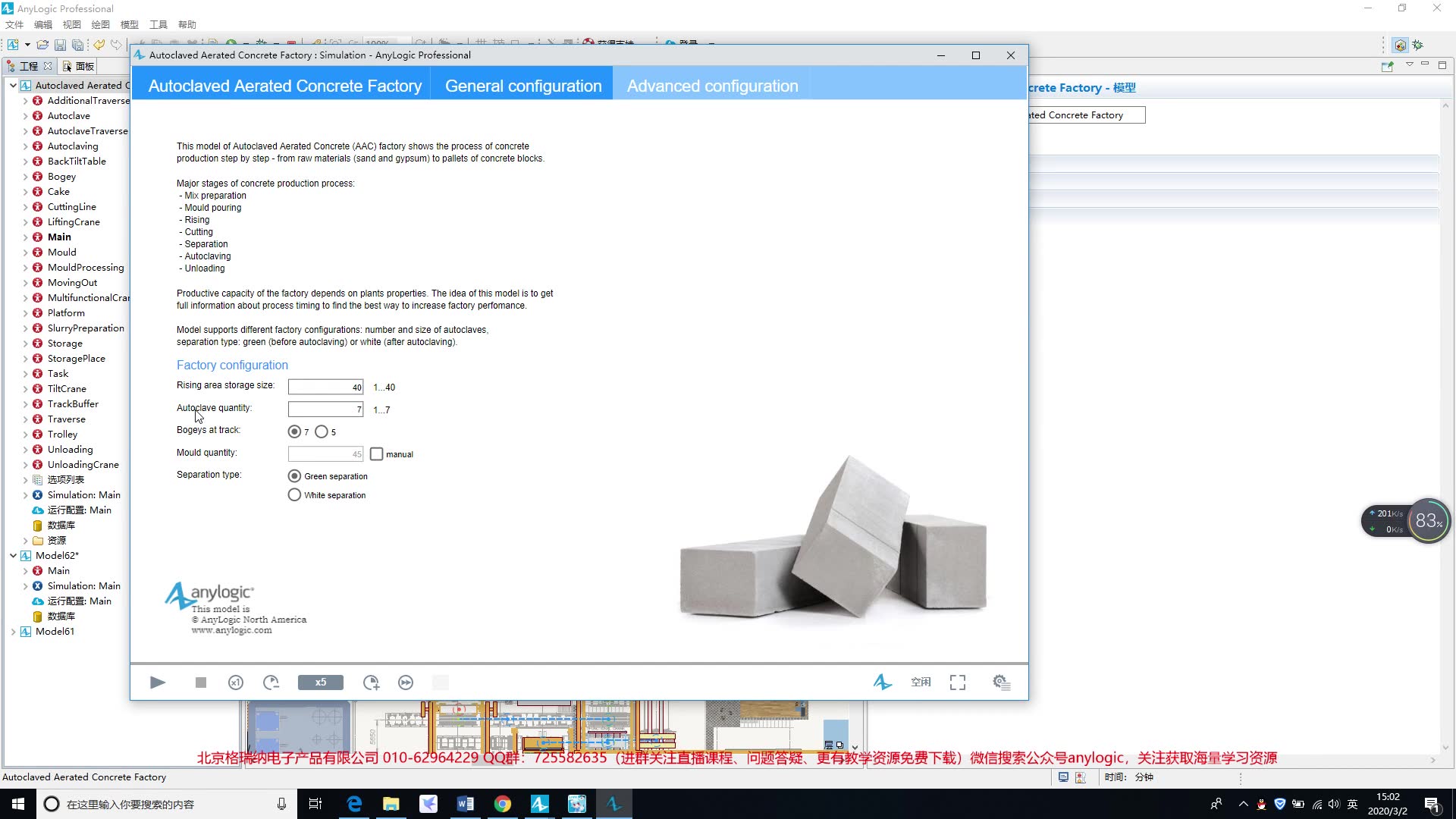Click the Save toolbar icon
This screenshot has width=1456, height=819.
[60, 45]
